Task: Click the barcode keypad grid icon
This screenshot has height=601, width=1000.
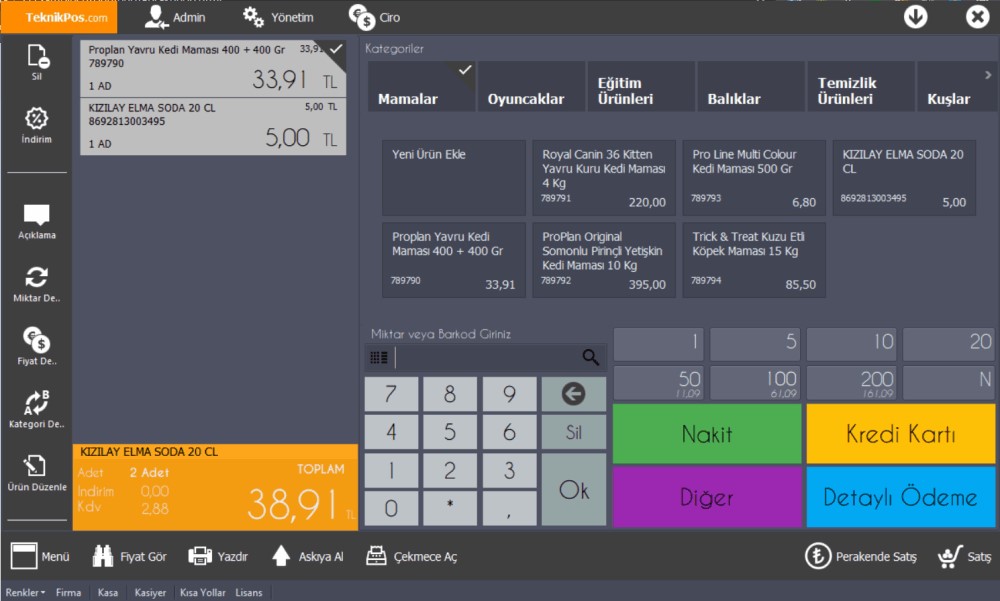Action: (x=379, y=358)
